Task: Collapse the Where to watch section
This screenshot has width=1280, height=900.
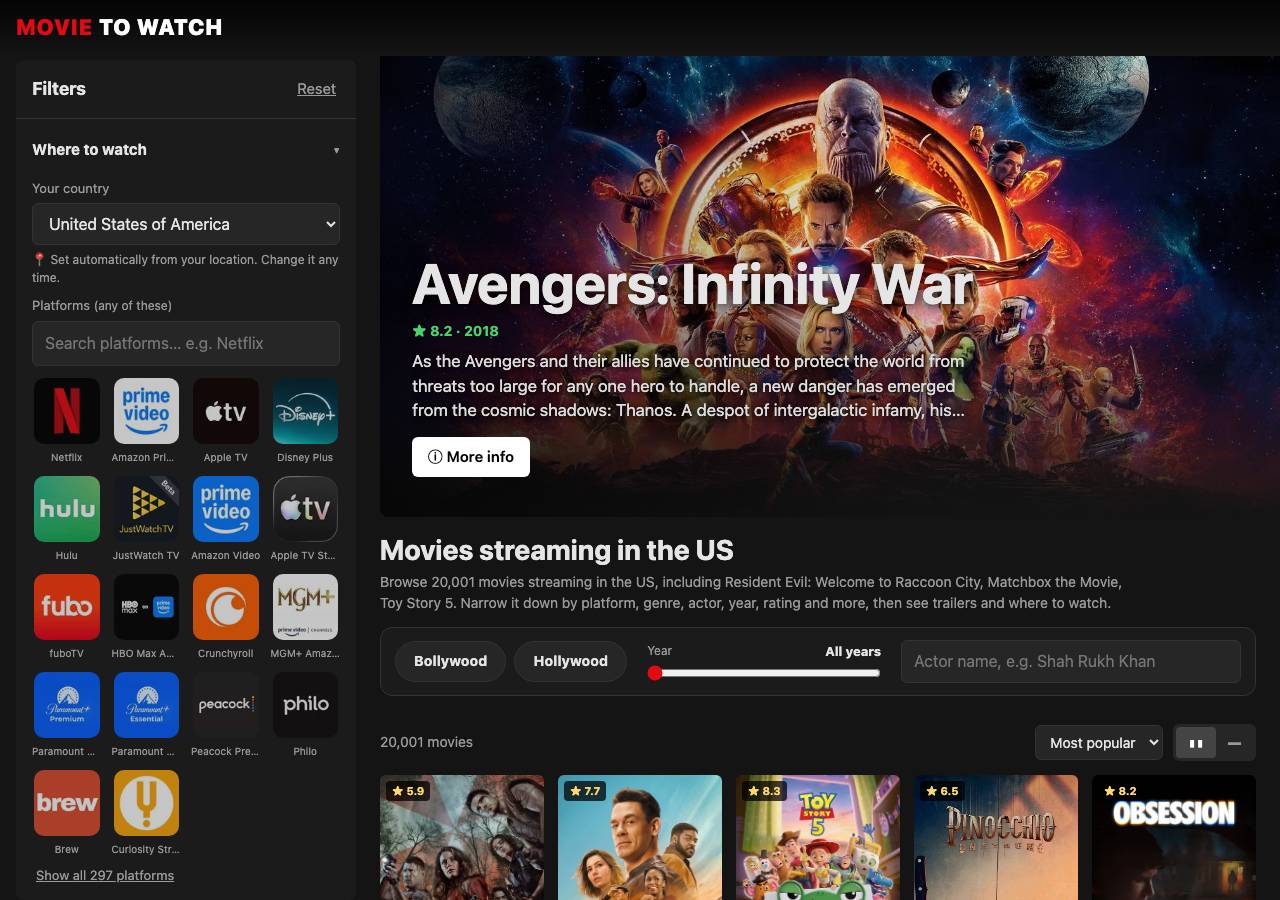Action: pyautogui.click(x=186, y=150)
